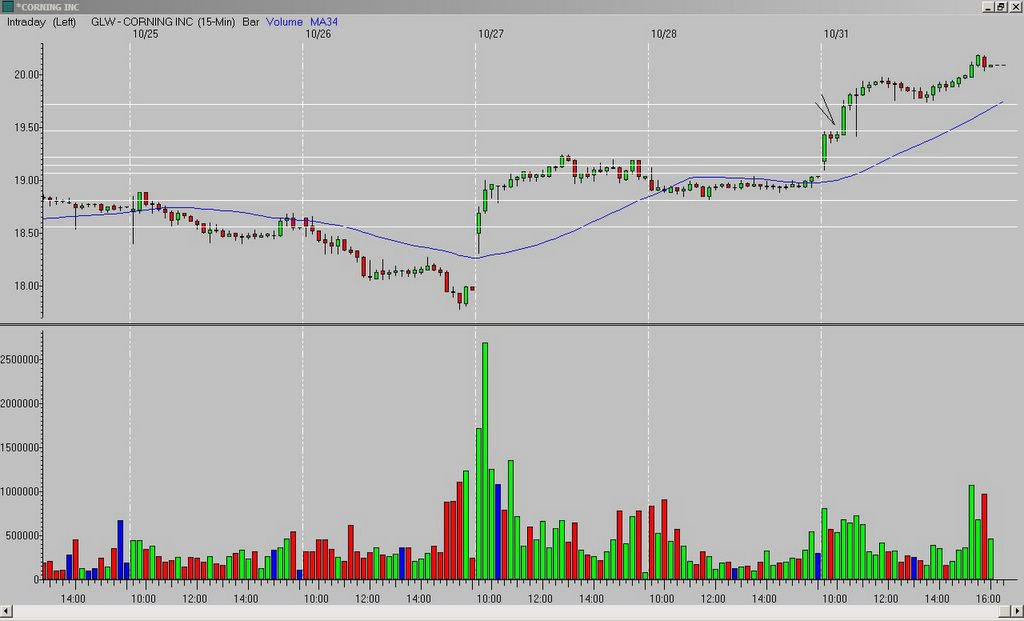Click the 16:00 time axis label
1024x621 pixels.
point(989,599)
